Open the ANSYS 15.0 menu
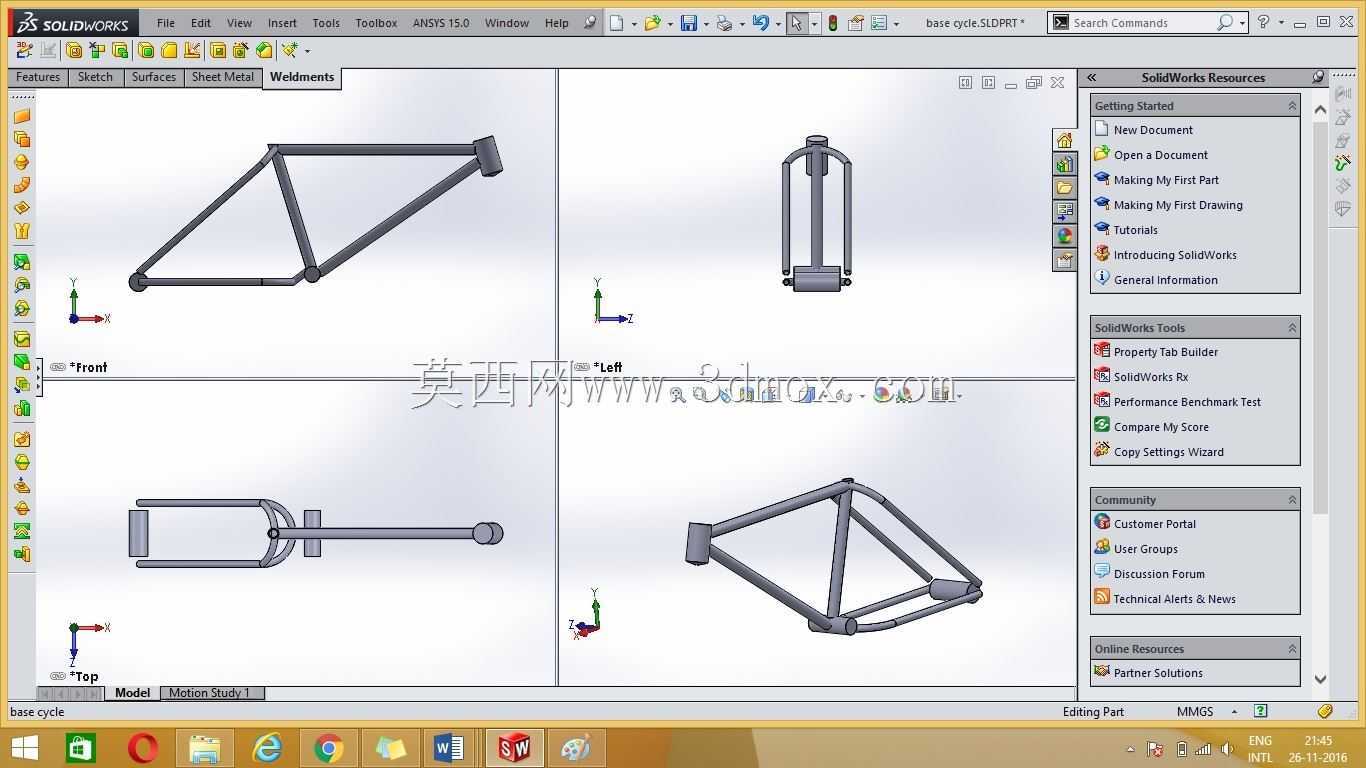This screenshot has width=1366, height=768. pyautogui.click(x=441, y=23)
